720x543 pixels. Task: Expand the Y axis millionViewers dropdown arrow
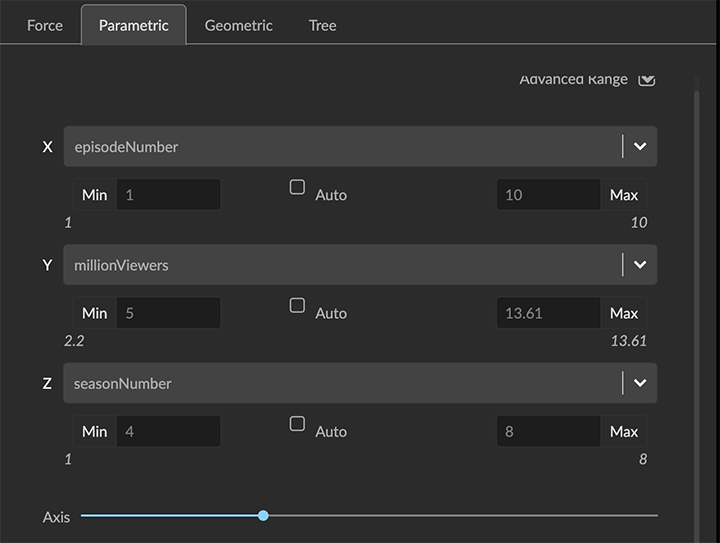(640, 265)
